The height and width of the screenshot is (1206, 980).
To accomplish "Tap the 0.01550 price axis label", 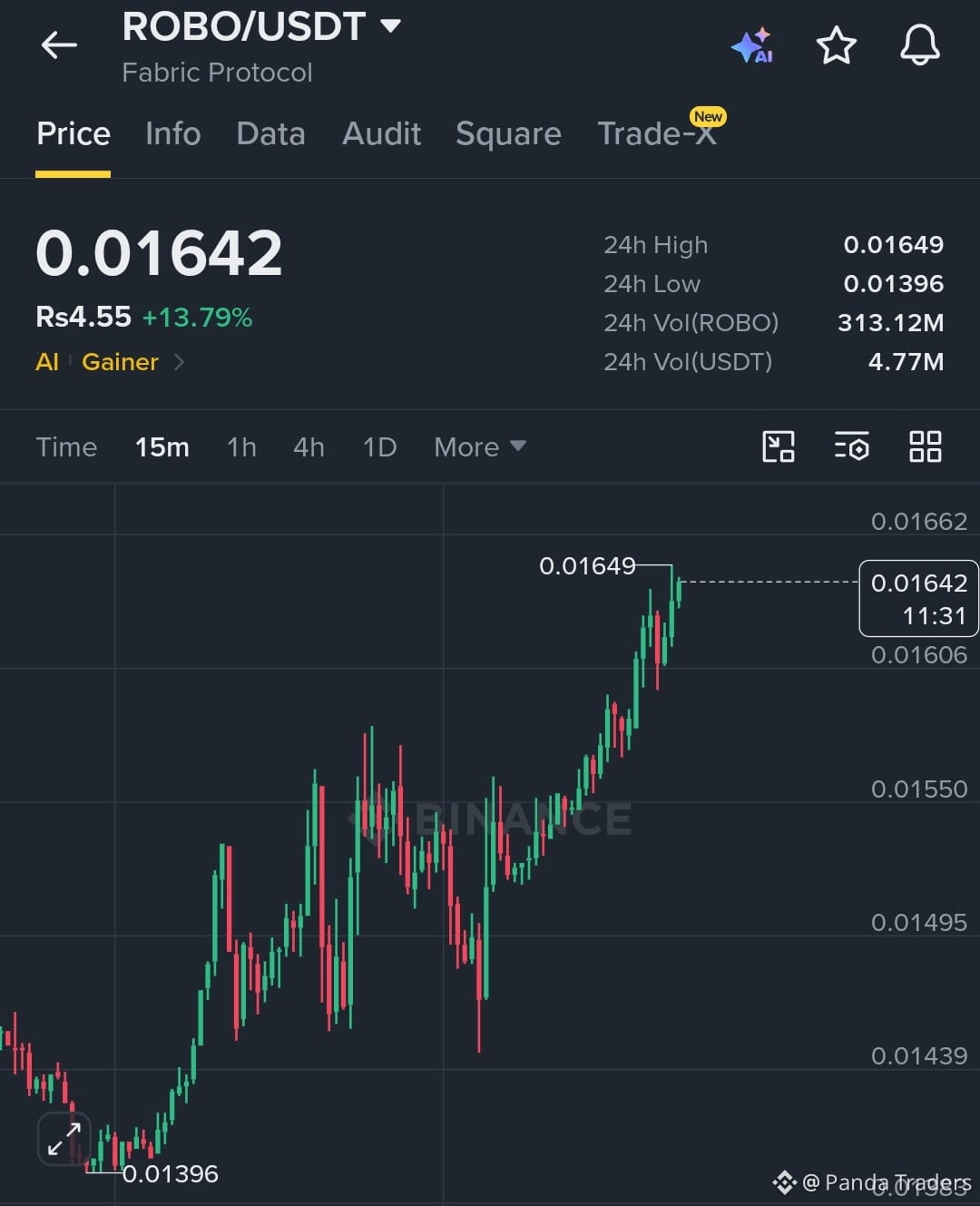I will (919, 789).
